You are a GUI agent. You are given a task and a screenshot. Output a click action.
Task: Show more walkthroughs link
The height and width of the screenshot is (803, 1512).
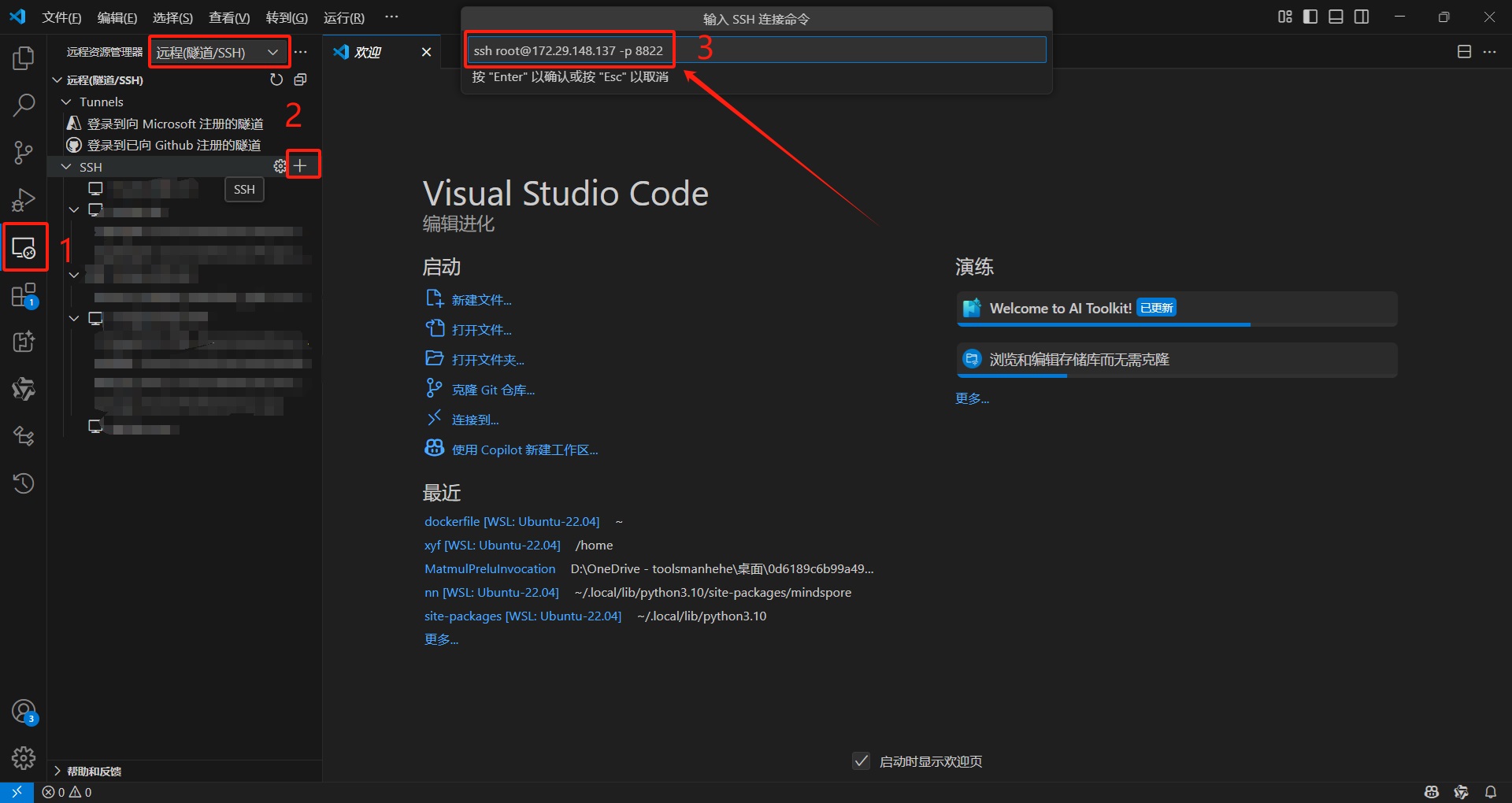972,398
